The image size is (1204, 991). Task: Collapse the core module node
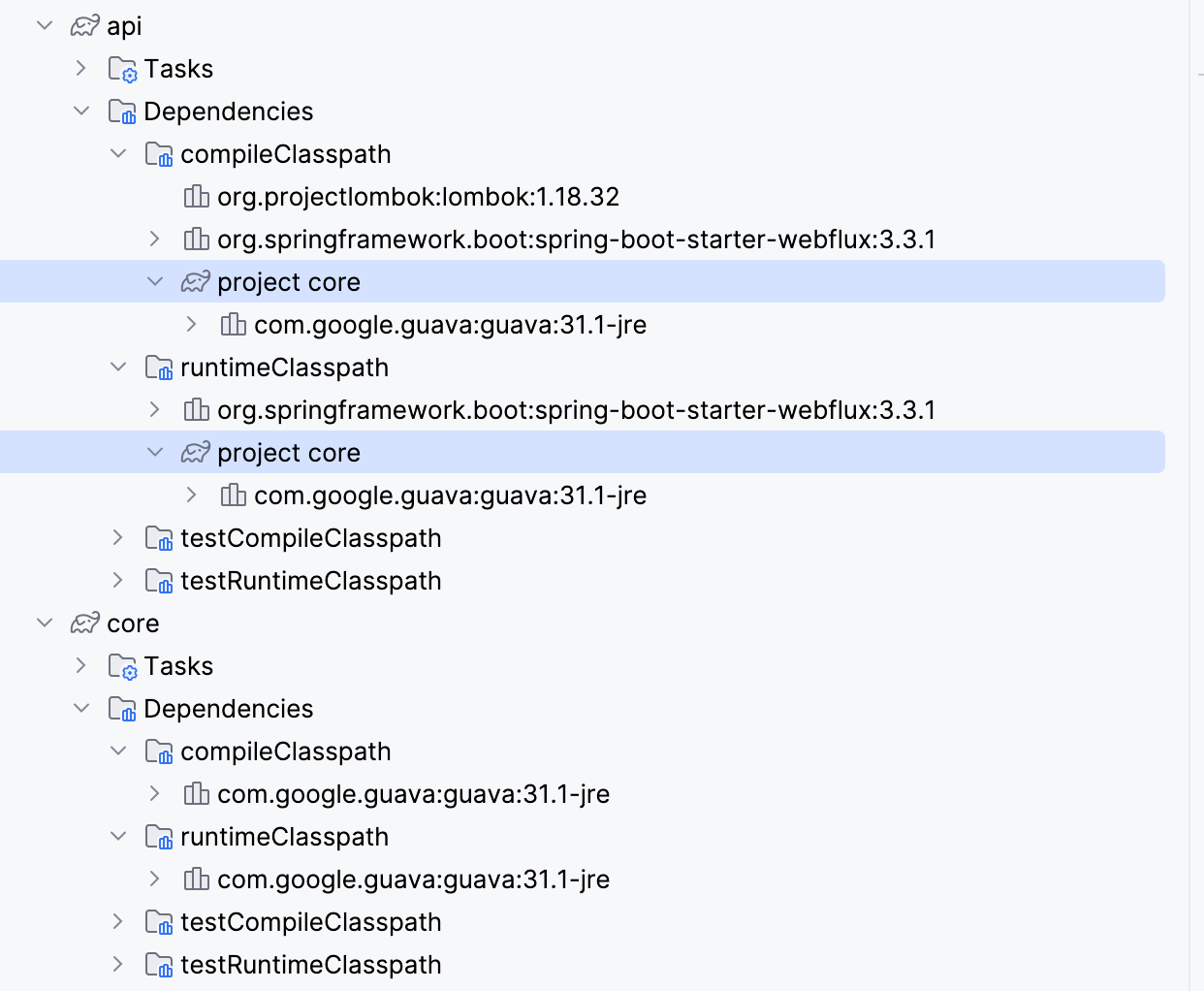click(x=45, y=623)
